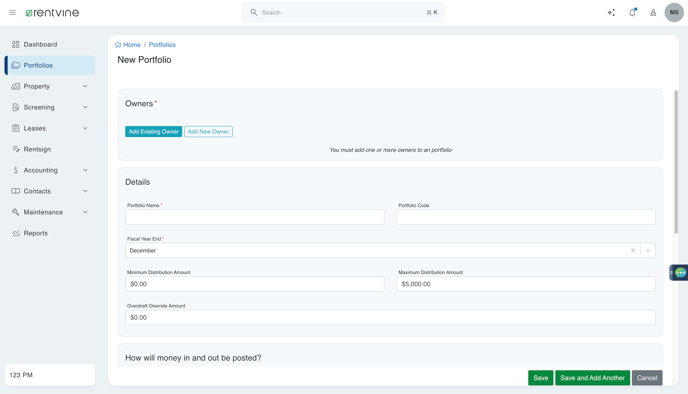This screenshot has width=688, height=394.
Task: Open the Fiscal Year End dropdown arrow
Action: click(648, 251)
